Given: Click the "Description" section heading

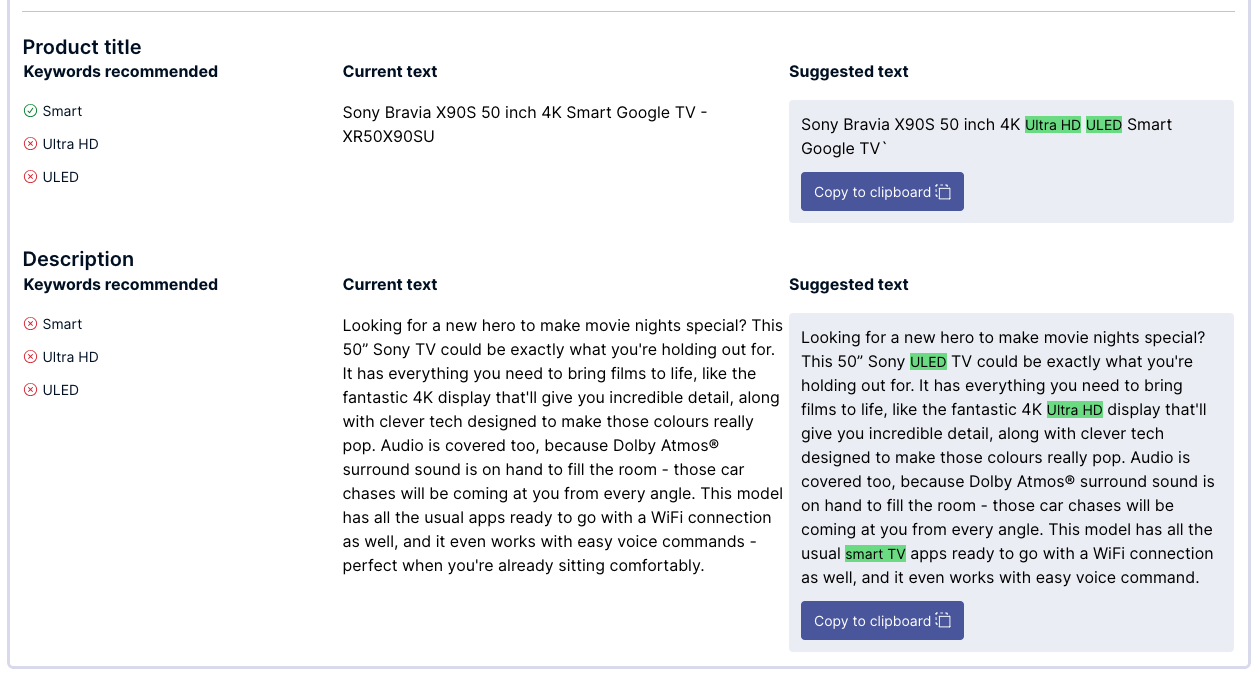Looking at the screenshot, I should coord(78,259).
